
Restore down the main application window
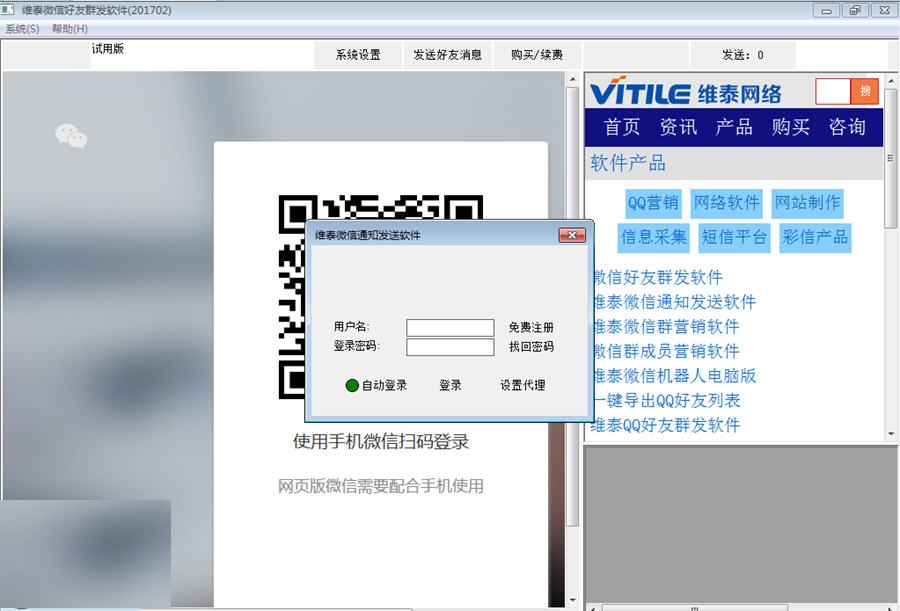point(855,10)
